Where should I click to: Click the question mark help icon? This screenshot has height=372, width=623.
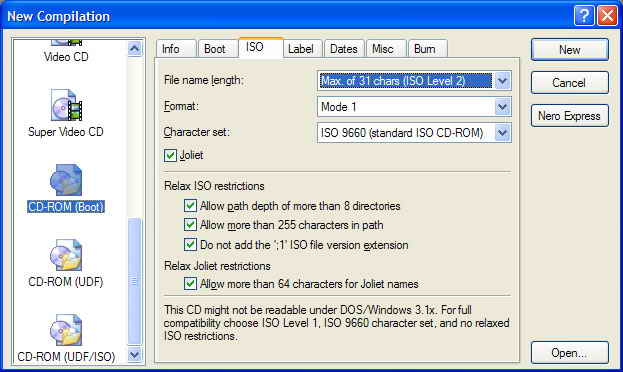pos(584,16)
